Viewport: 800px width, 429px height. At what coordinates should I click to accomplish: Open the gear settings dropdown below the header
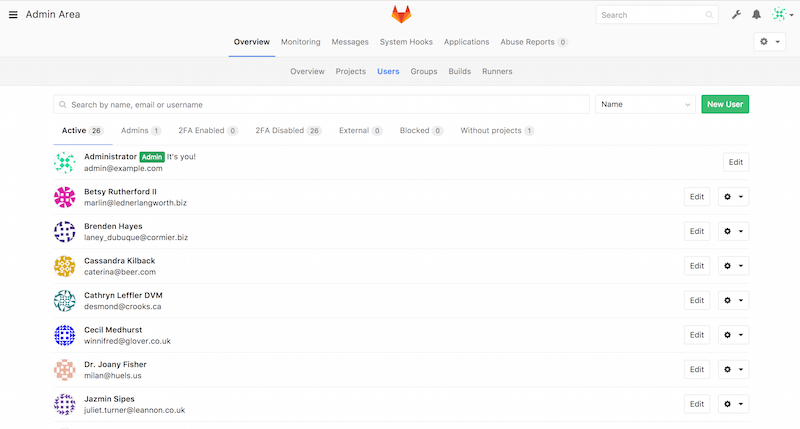tap(768, 42)
